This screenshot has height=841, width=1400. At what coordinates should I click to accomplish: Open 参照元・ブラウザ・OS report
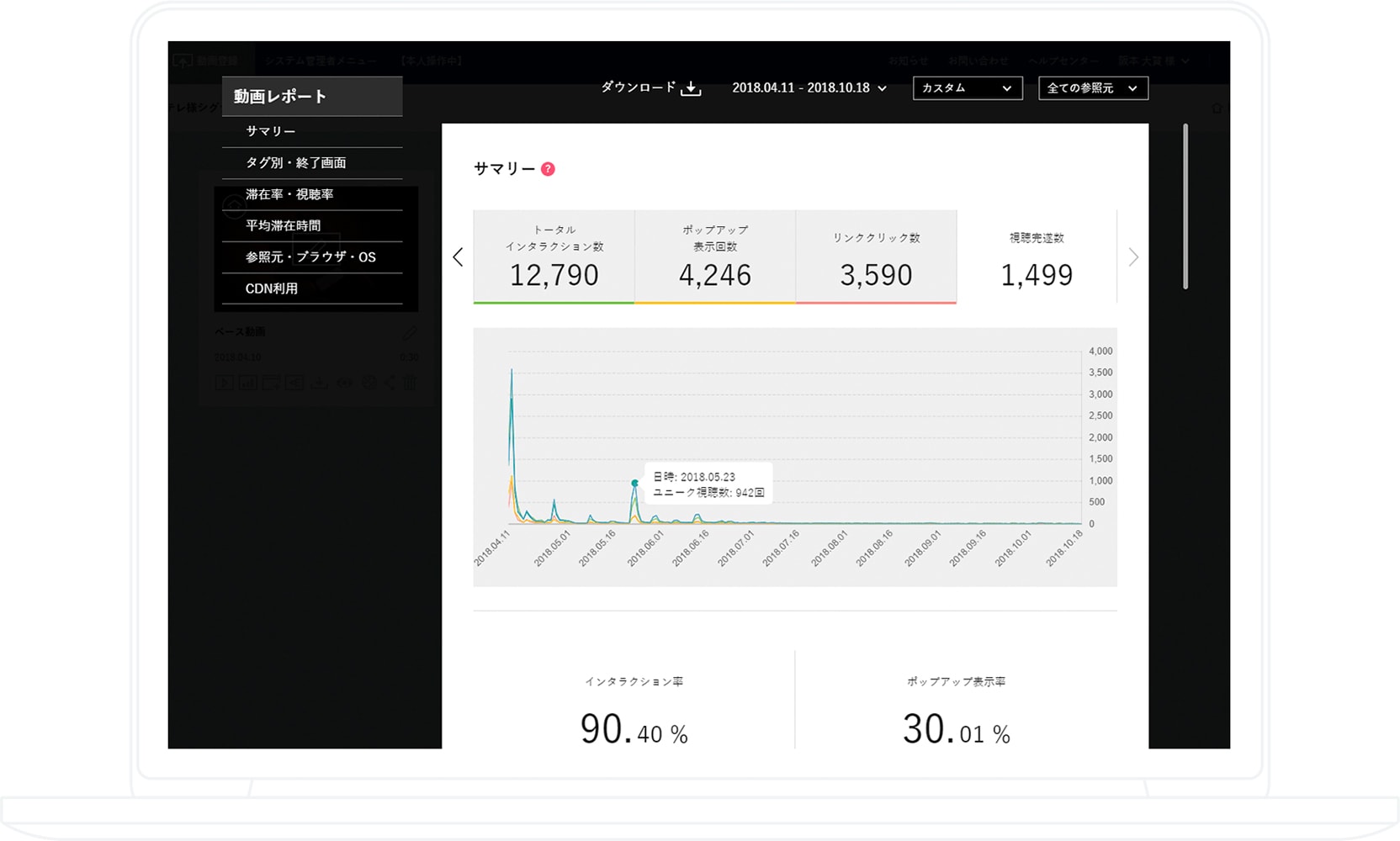click(312, 257)
